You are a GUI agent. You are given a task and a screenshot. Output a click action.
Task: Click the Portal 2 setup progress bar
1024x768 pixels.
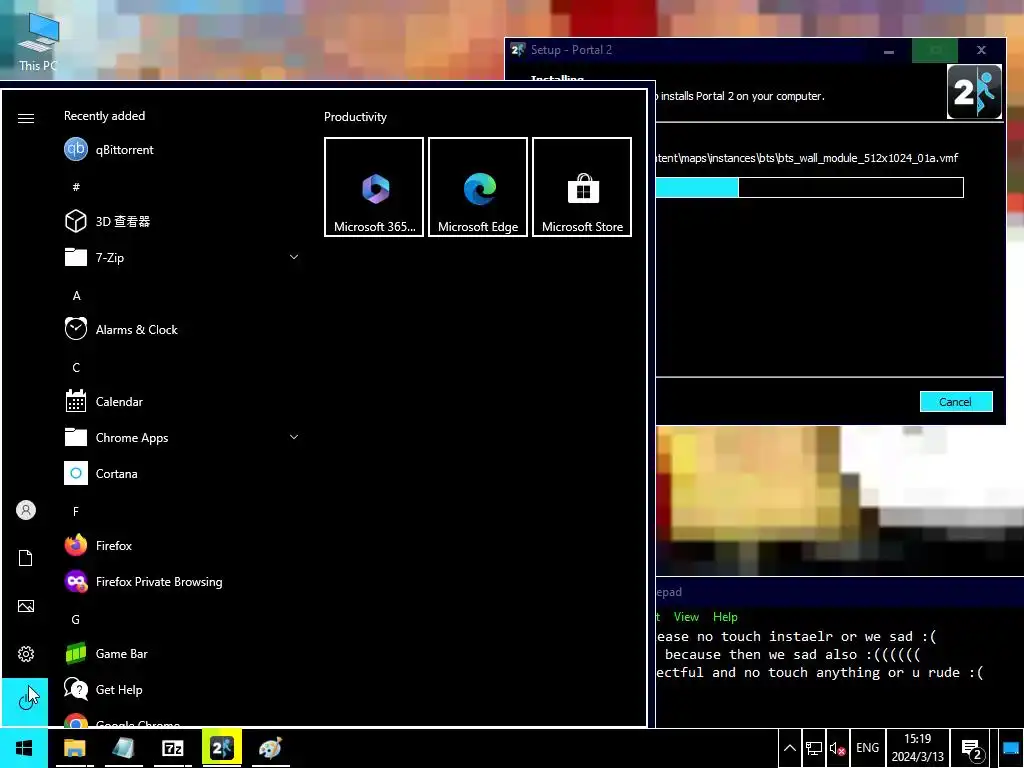pos(808,187)
